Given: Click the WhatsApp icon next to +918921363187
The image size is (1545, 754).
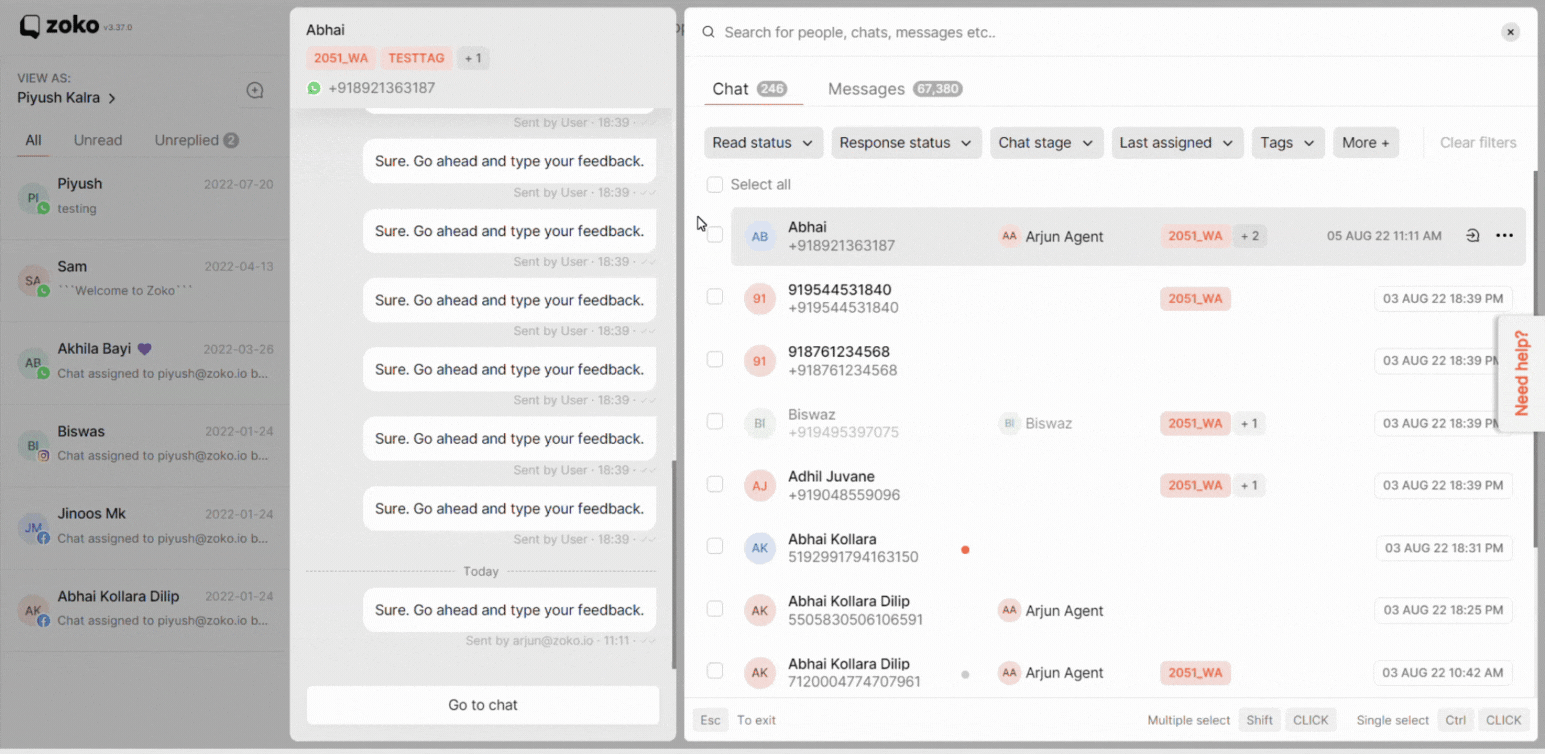Looking at the screenshot, I should click(x=314, y=88).
